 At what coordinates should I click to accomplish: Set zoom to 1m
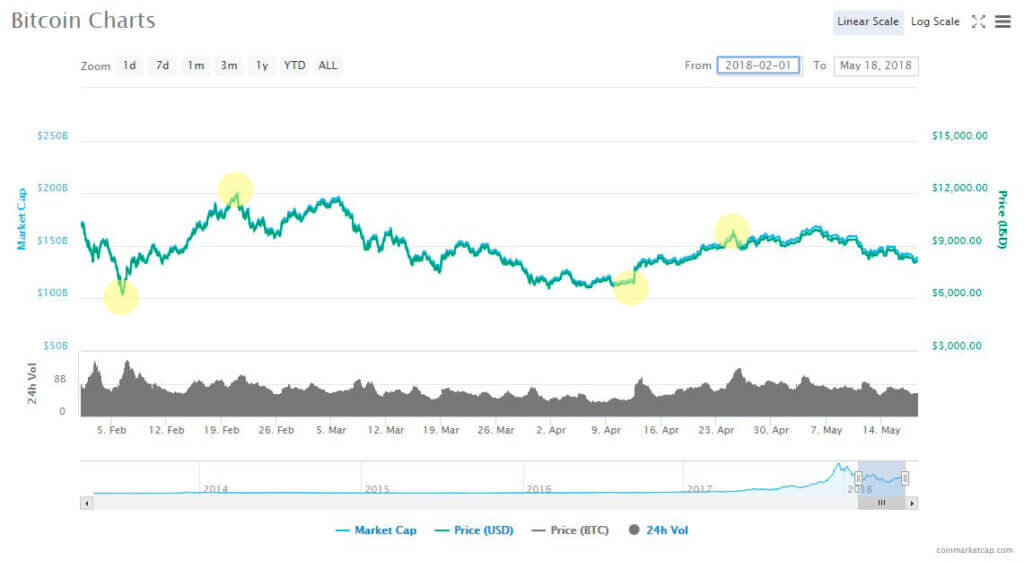(195, 65)
